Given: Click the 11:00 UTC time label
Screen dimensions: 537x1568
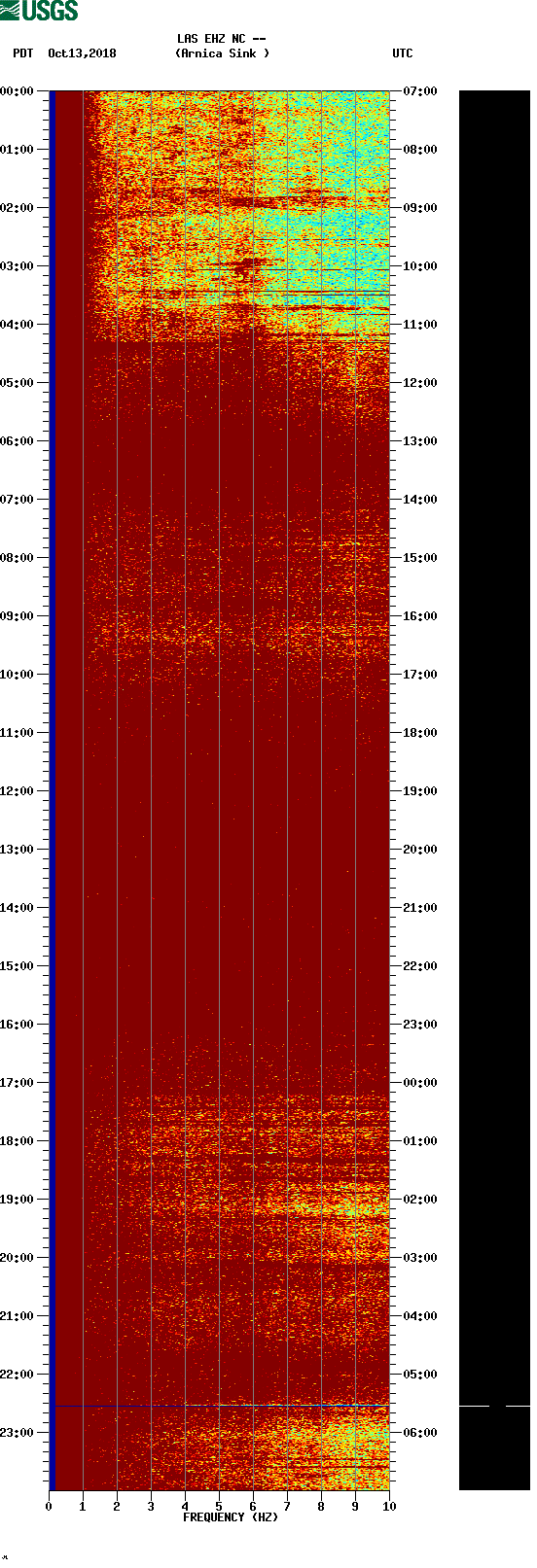Looking at the screenshot, I should (420, 325).
